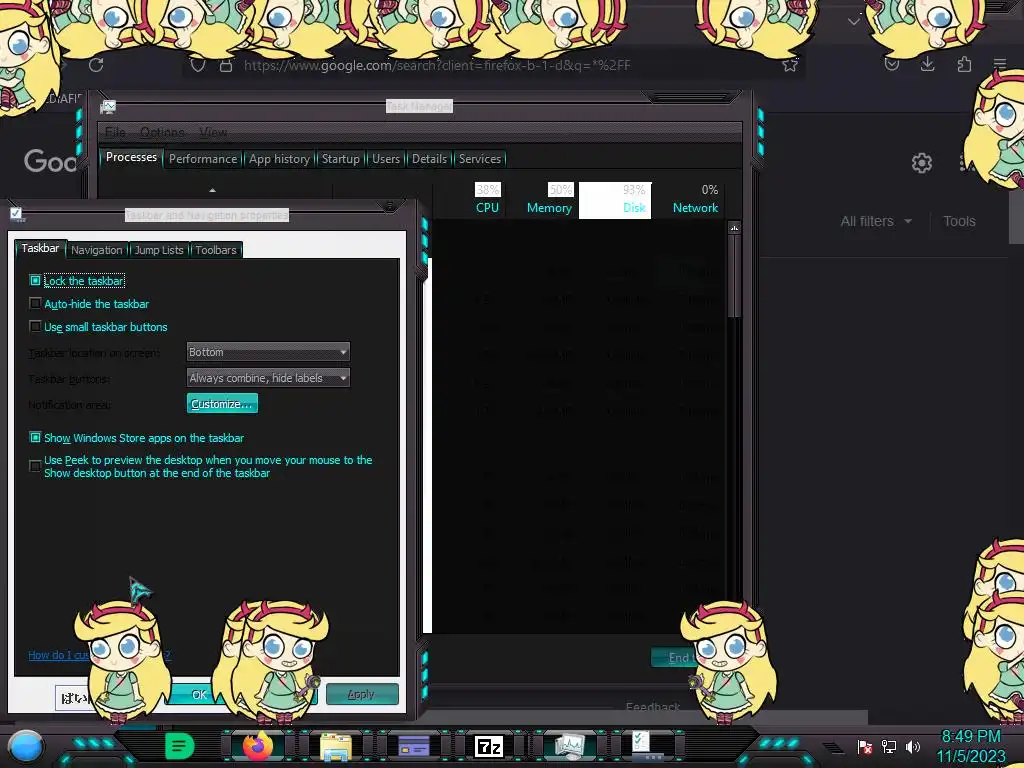Open the Performance tab in Task Manager
Screen dimensions: 1024x768
203,159
